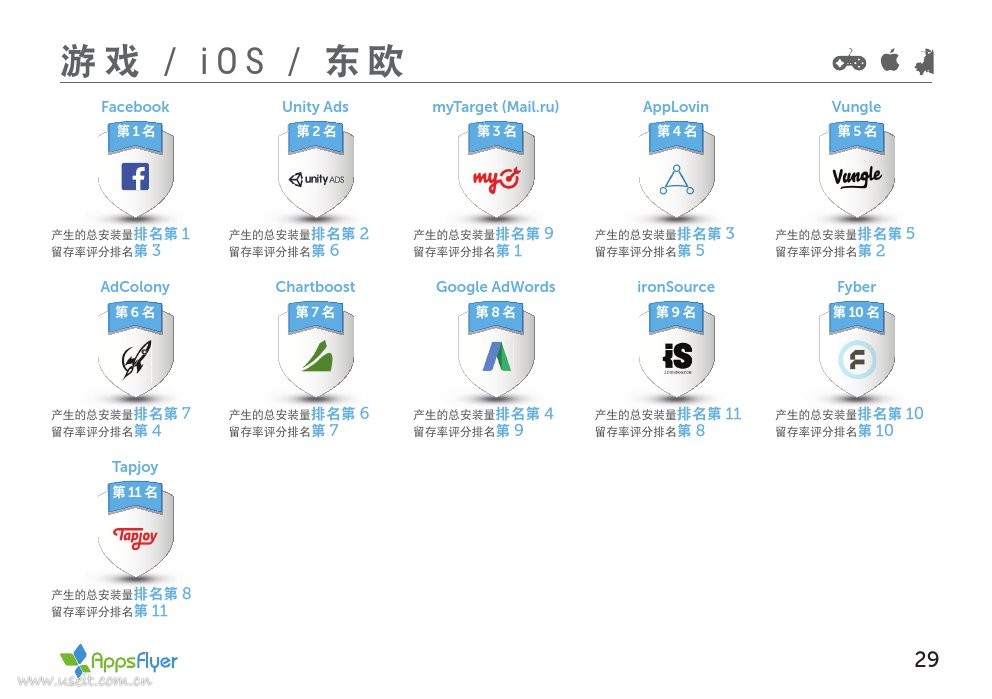
Task: Click the Chartboost green logo
Action: pos(317,356)
